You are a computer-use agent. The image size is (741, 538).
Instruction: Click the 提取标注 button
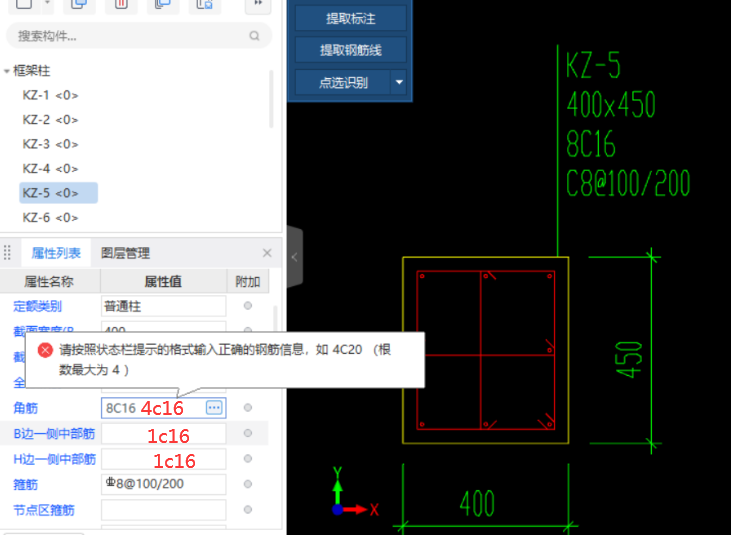(351, 18)
